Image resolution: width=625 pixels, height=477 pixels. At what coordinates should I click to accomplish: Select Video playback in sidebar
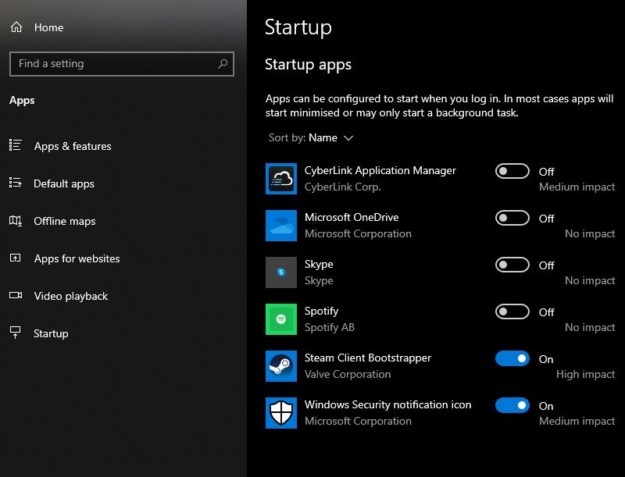[x=71, y=296]
